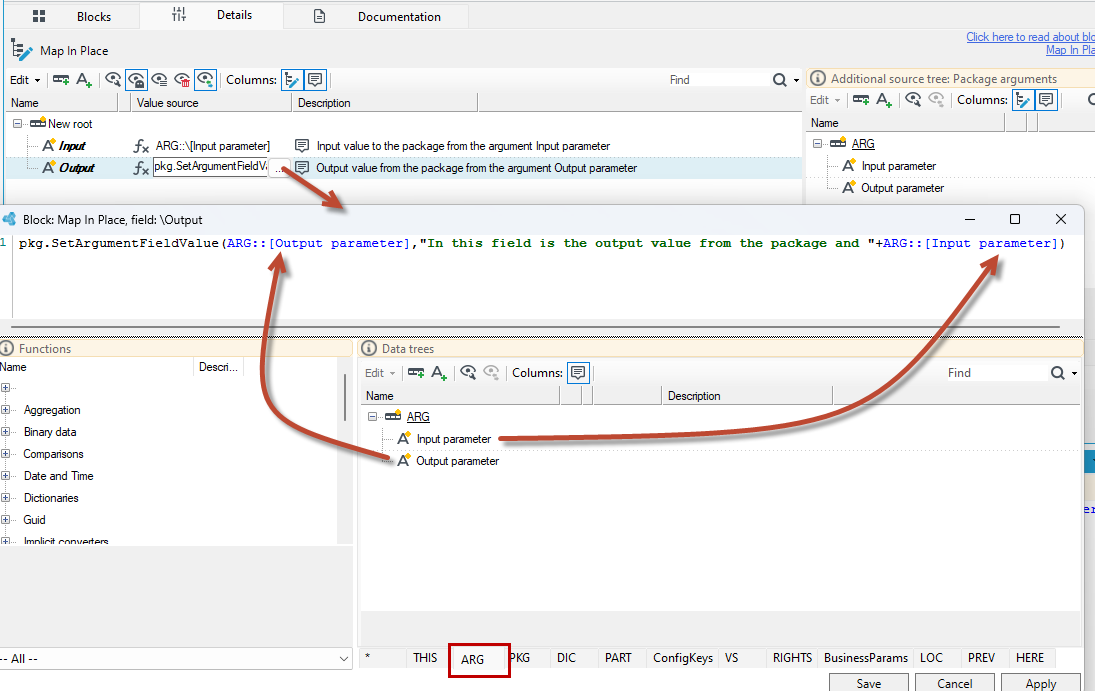1095x691 pixels.
Task: Click the Find field in Data trees panel
Action: pyautogui.click(x=995, y=373)
